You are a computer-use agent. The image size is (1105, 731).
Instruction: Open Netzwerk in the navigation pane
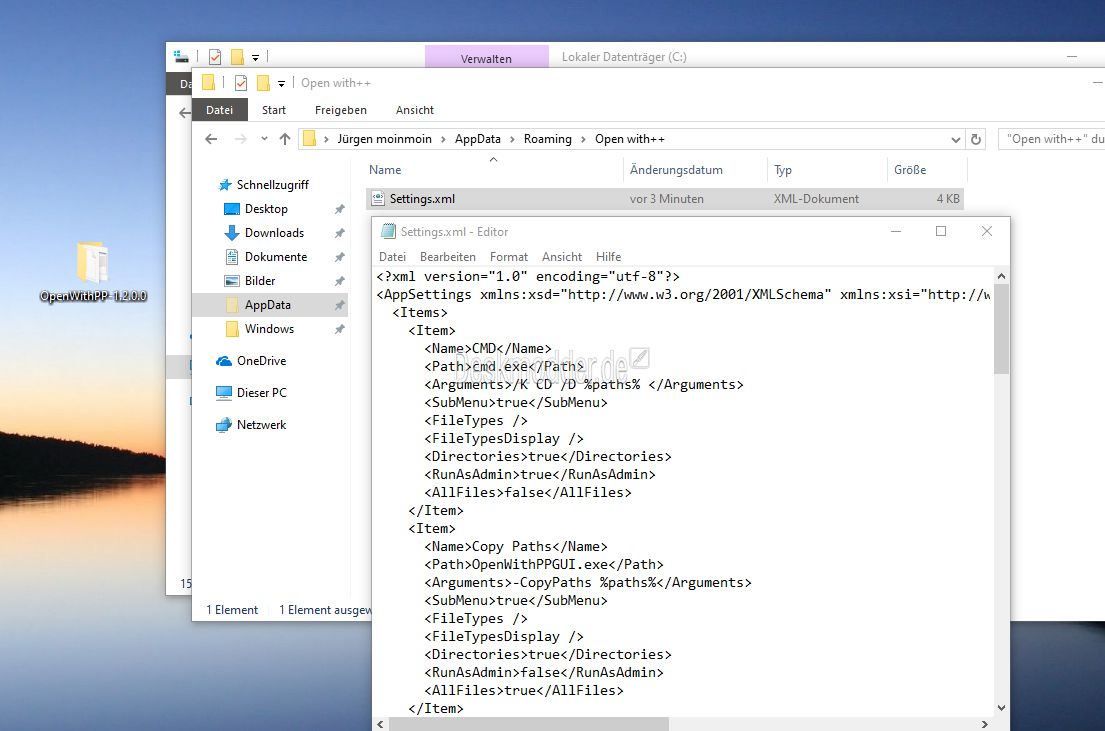point(261,424)
